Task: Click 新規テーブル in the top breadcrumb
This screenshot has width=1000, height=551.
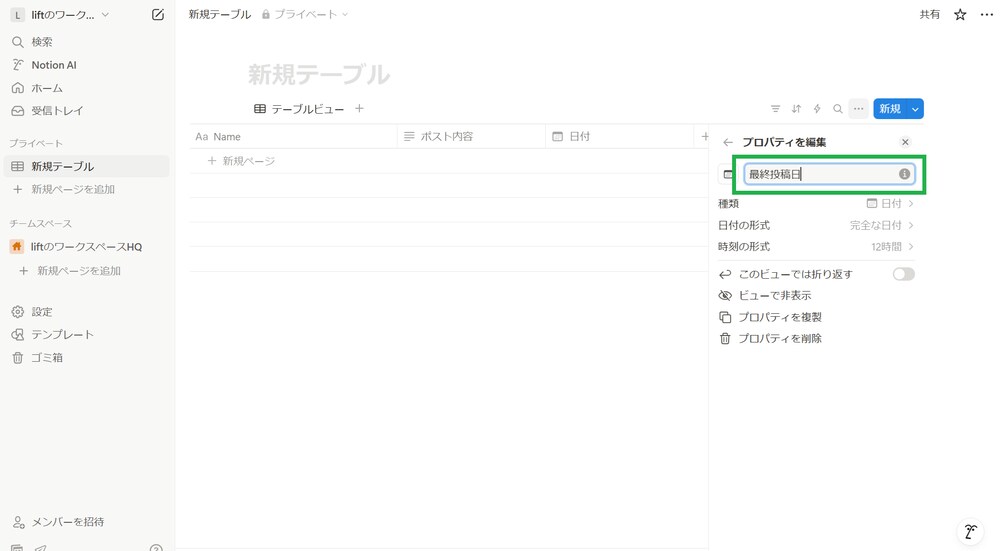Action: point(219,14)
